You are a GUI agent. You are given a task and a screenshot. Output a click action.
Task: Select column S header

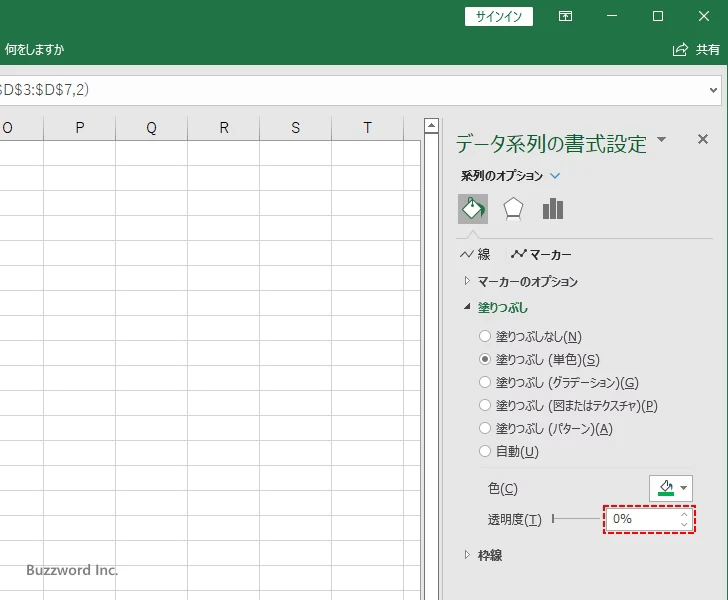coord(295,127)
